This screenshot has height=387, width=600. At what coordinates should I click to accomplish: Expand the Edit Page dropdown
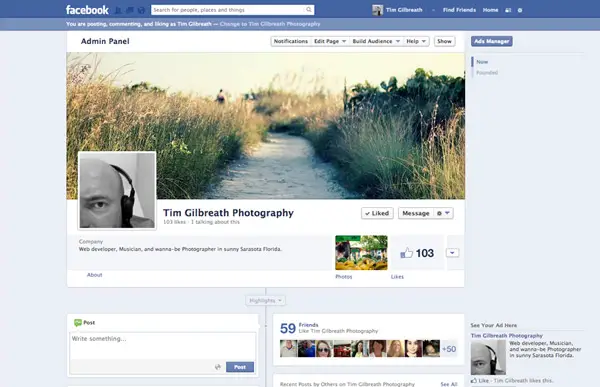click(x=330, y=41)
